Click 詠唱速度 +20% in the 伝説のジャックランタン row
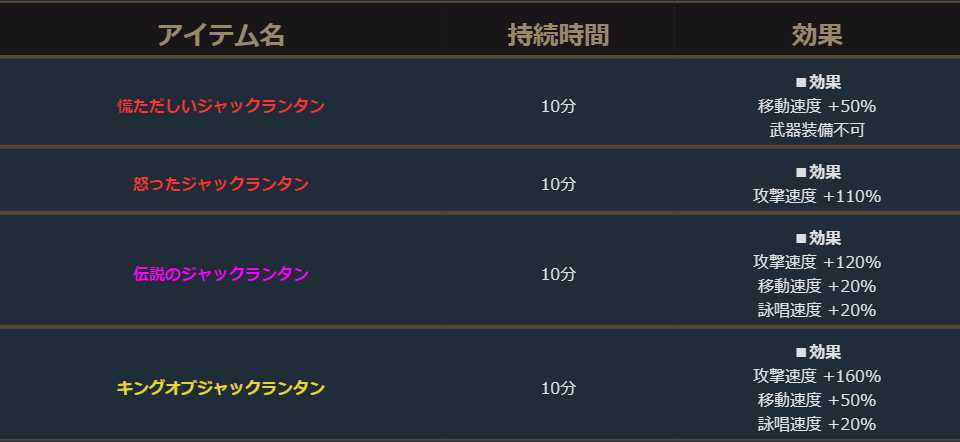Image resolution: width=960 pixels, height=442 pixels. point(817,310)
